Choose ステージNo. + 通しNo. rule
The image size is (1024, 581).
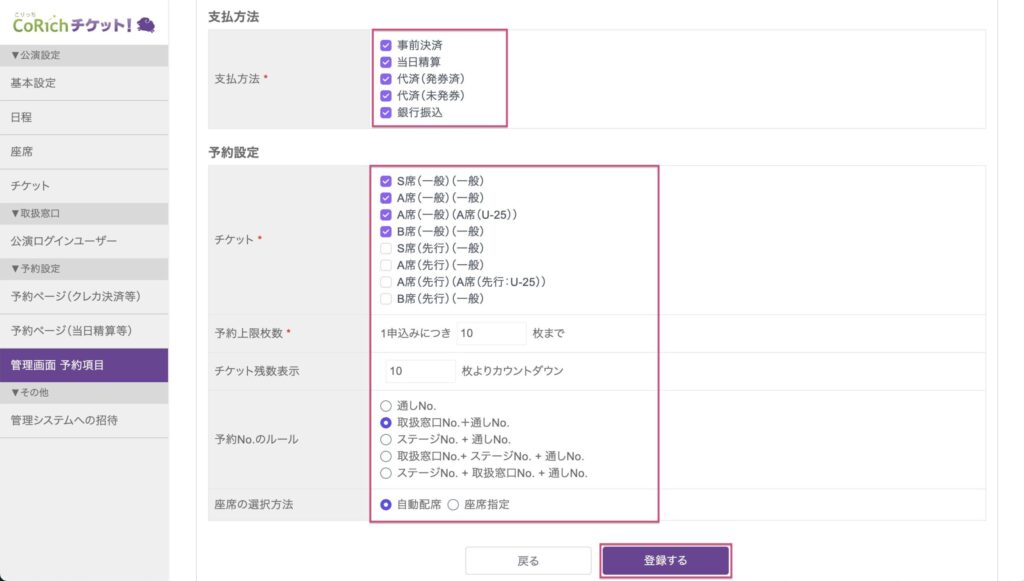(x=386, y=439)
